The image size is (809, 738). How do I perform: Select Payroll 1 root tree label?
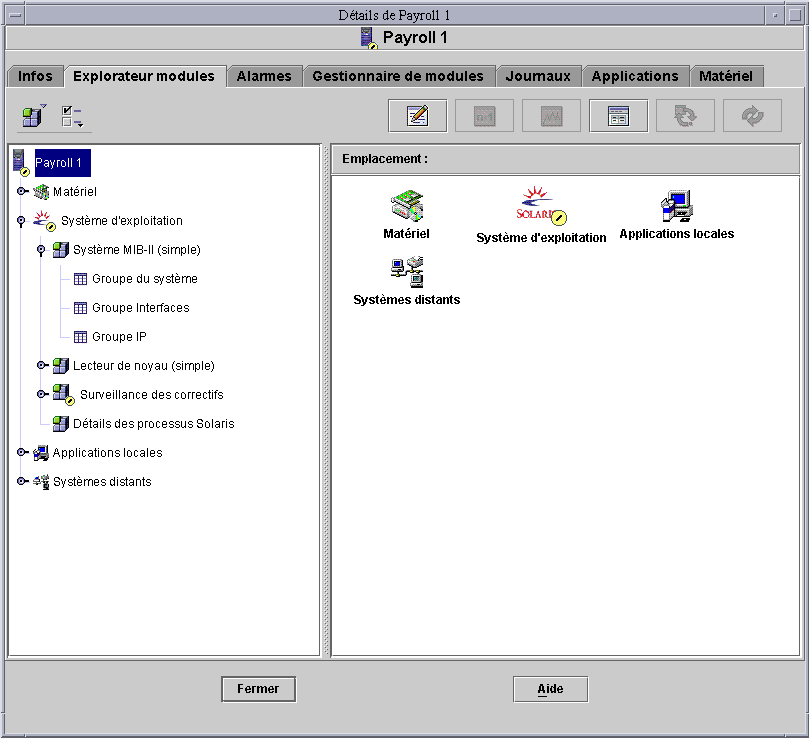pos(62,163)
